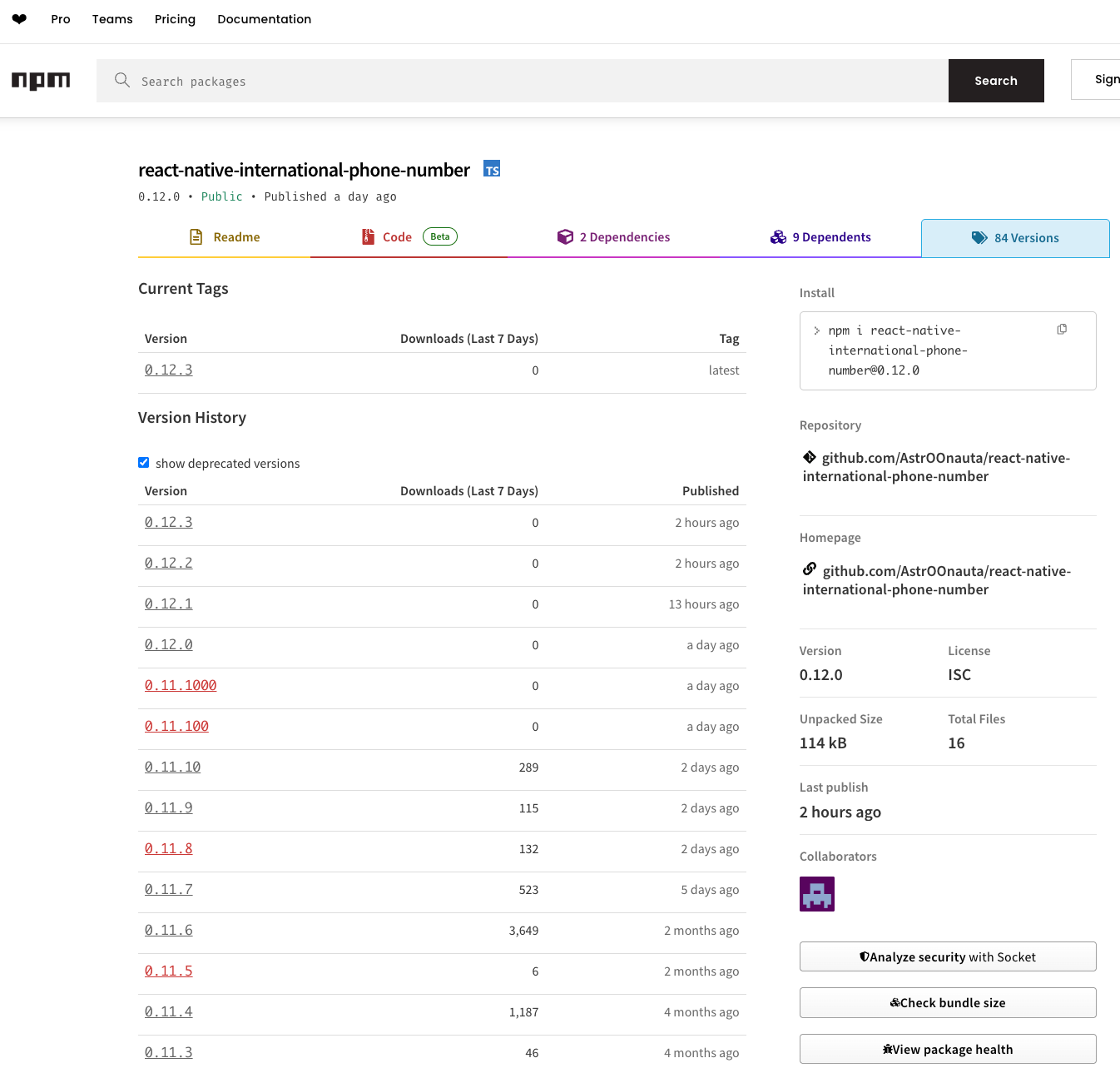Click the '13 hours ago' published value
This screenshot has width=1120, height=1073.
(x=704, y=604)
